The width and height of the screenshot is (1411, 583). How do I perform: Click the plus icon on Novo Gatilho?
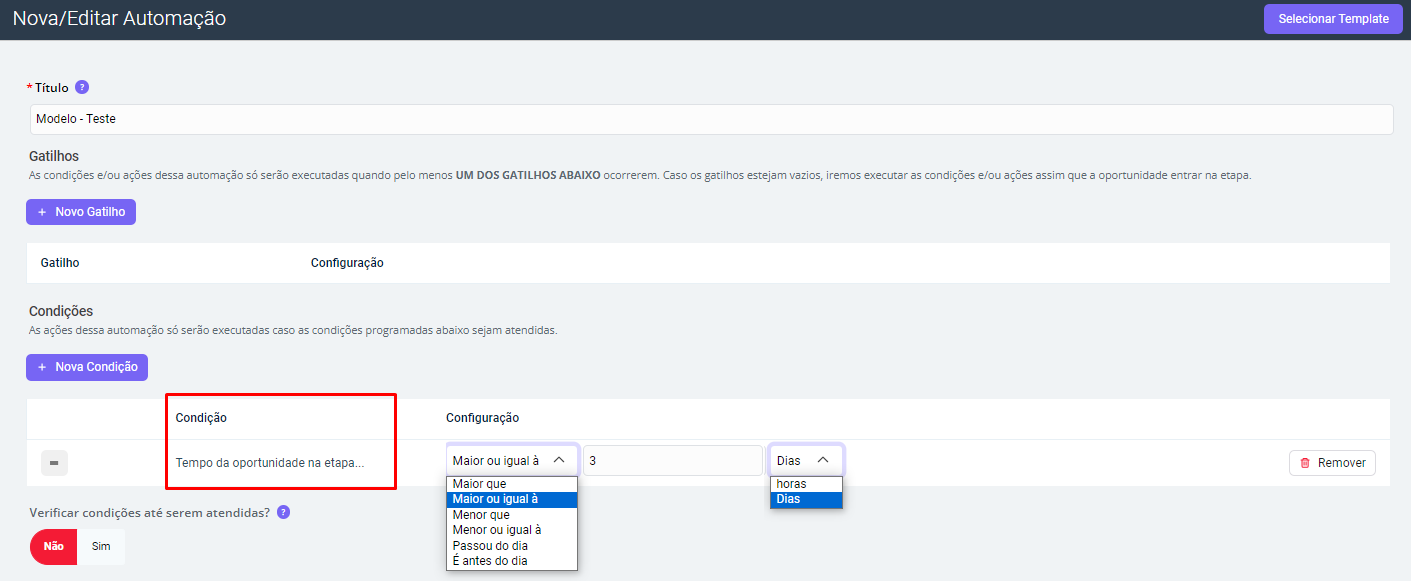click(x=42, y=212)
